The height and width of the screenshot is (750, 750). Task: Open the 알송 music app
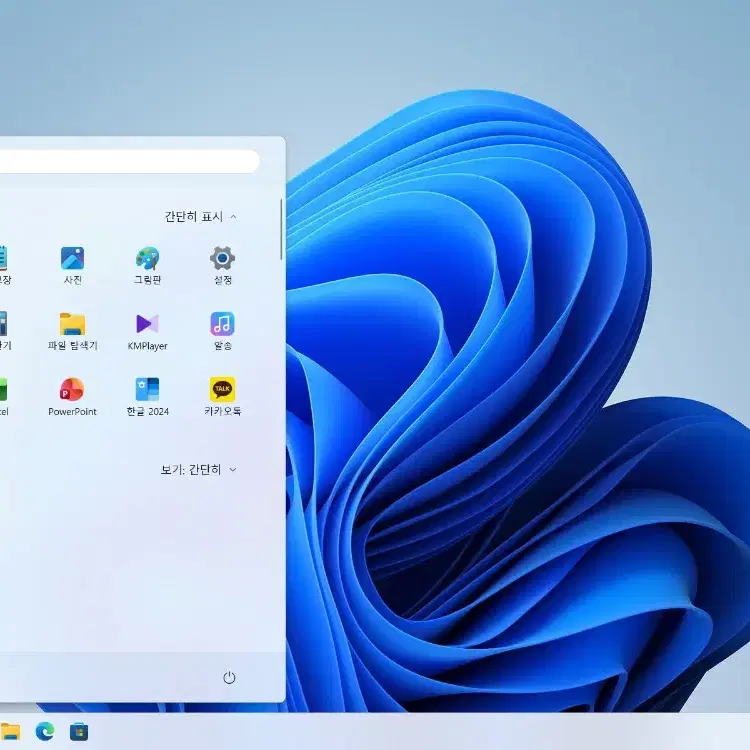[x=222, y=331]
